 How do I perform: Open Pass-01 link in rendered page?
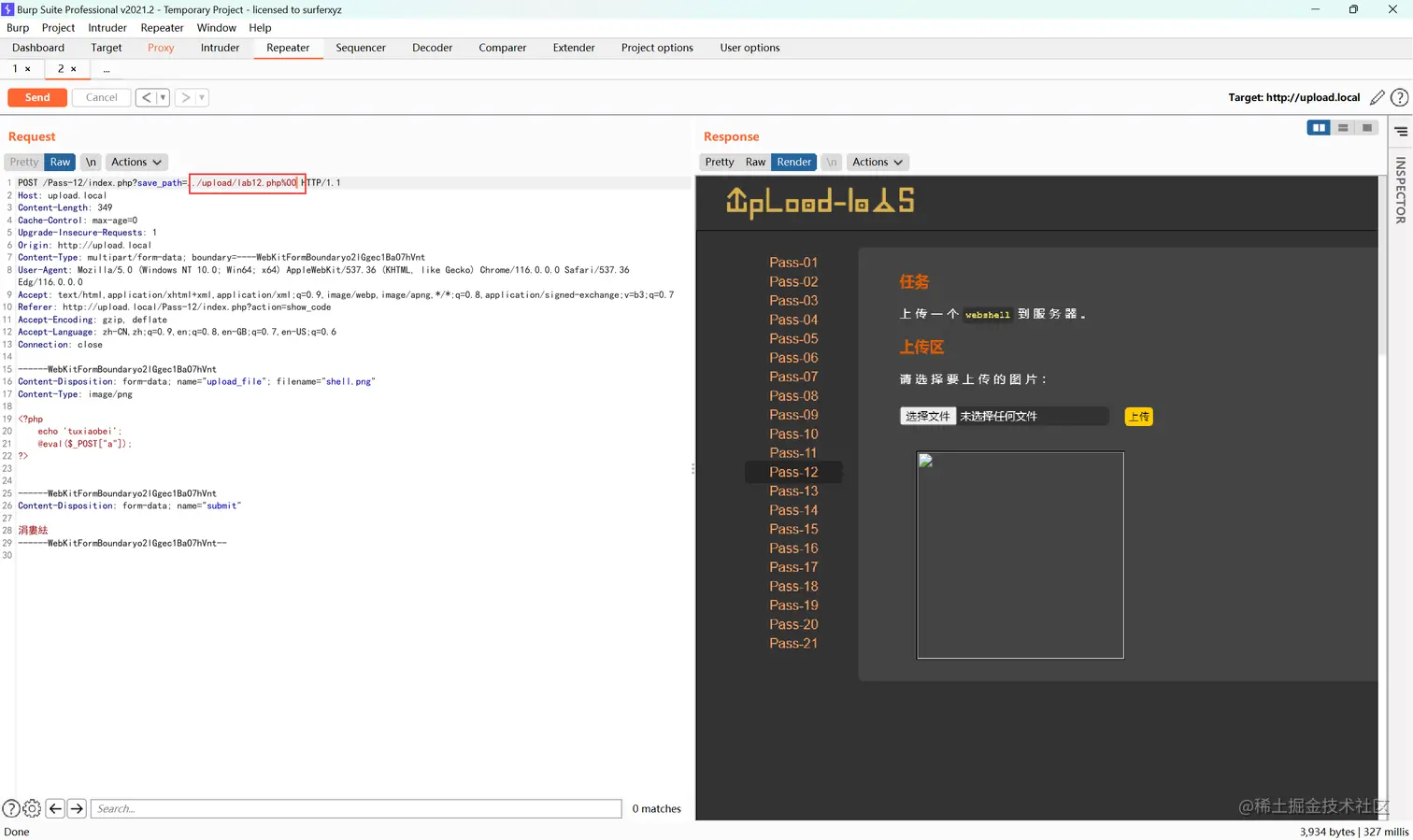click(793, 263)
